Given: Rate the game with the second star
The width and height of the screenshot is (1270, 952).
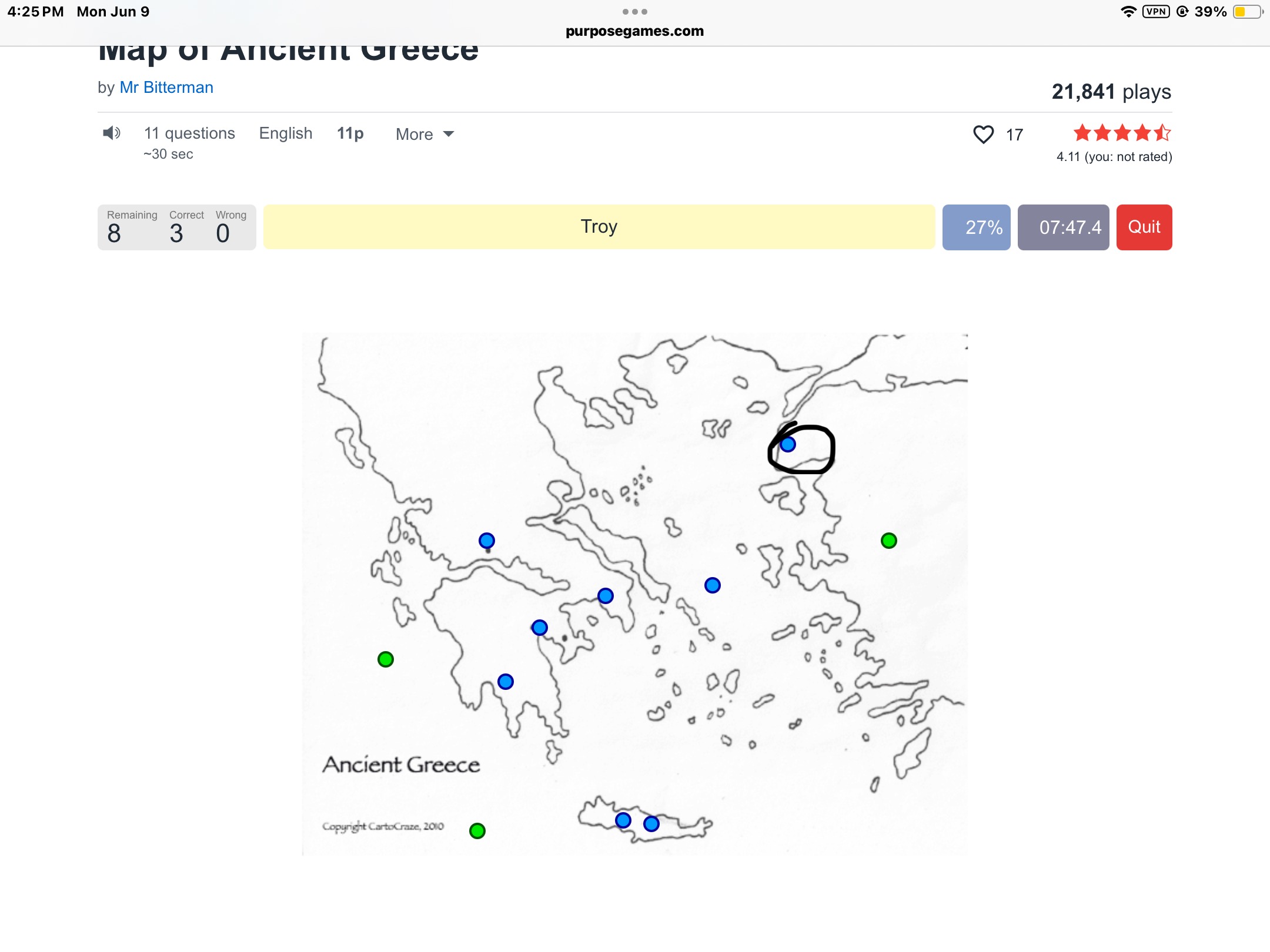Looking at the screenshot, I should tap(1102, 133).
